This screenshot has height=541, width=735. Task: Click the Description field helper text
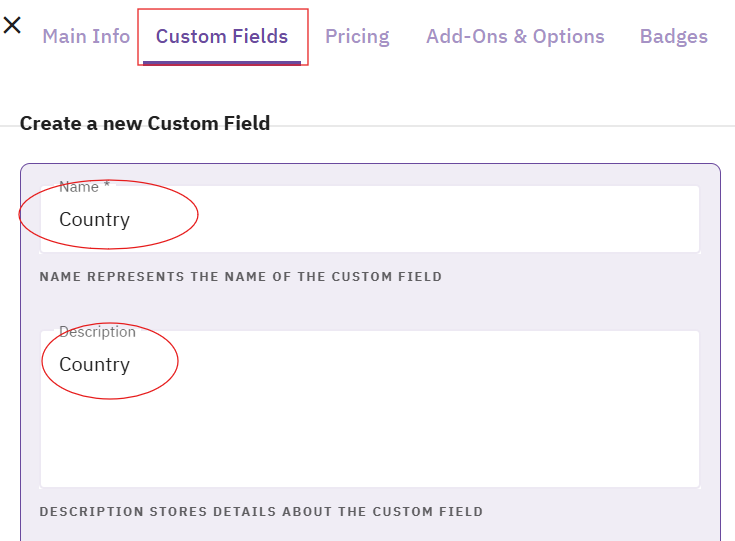(x=261, y=512)
